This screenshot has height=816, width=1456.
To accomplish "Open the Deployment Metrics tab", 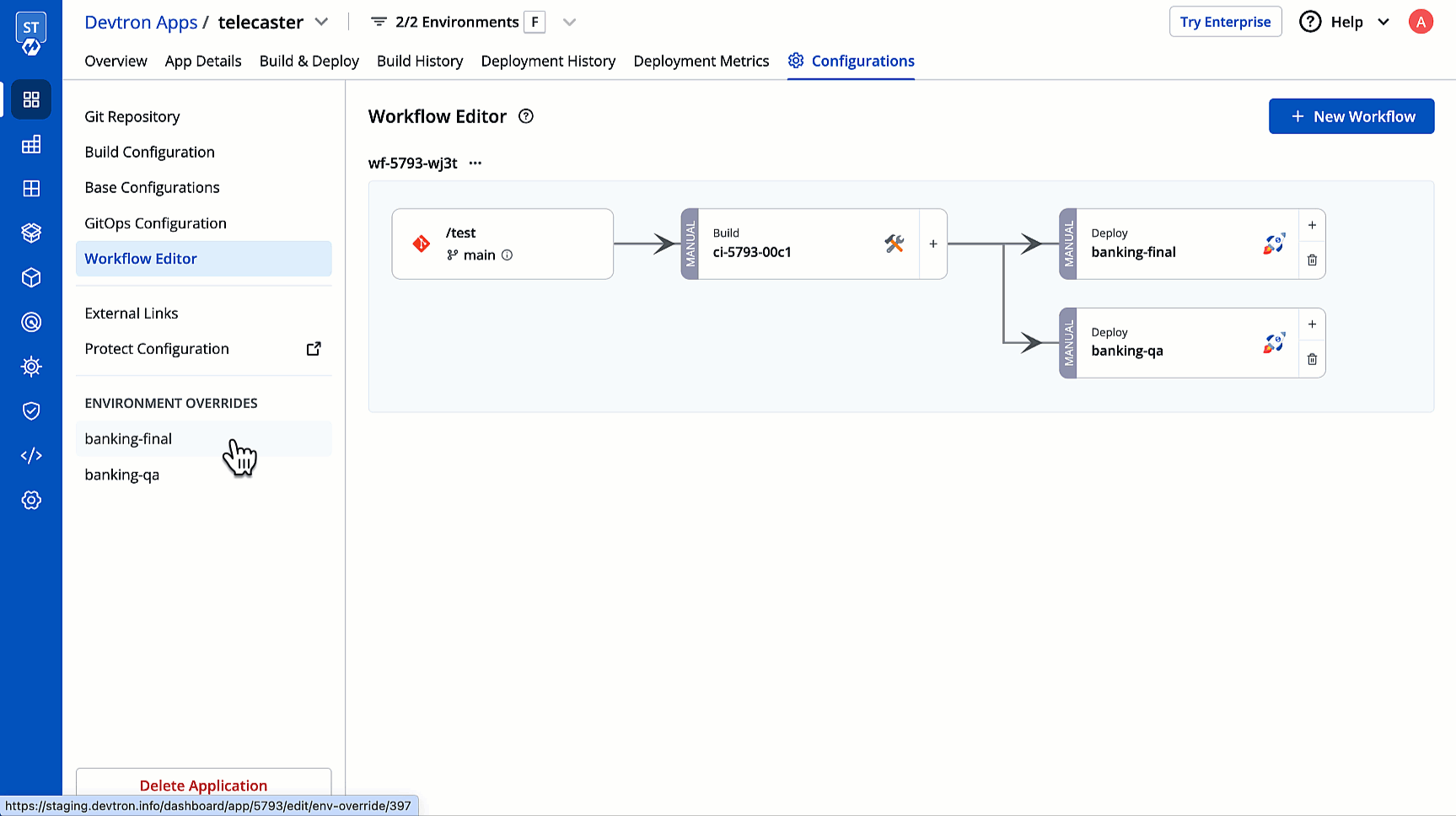I will coord(701,61).
